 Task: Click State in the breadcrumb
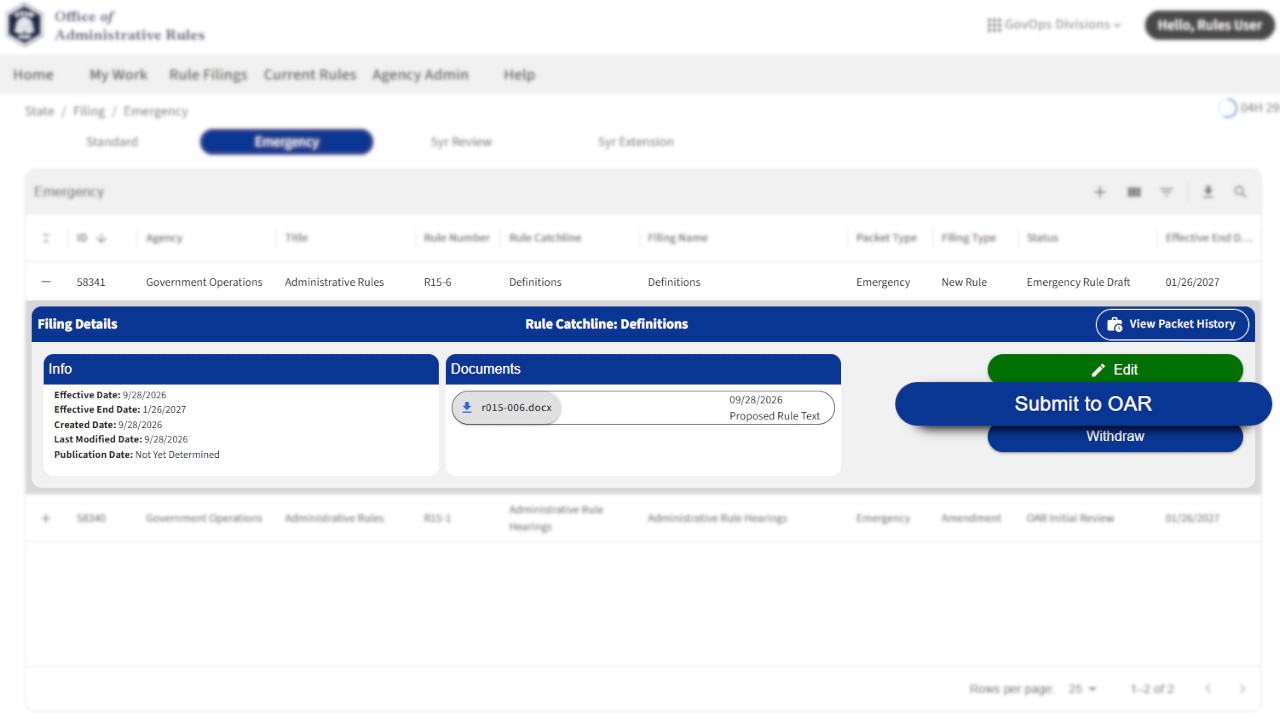click(40, 111)
